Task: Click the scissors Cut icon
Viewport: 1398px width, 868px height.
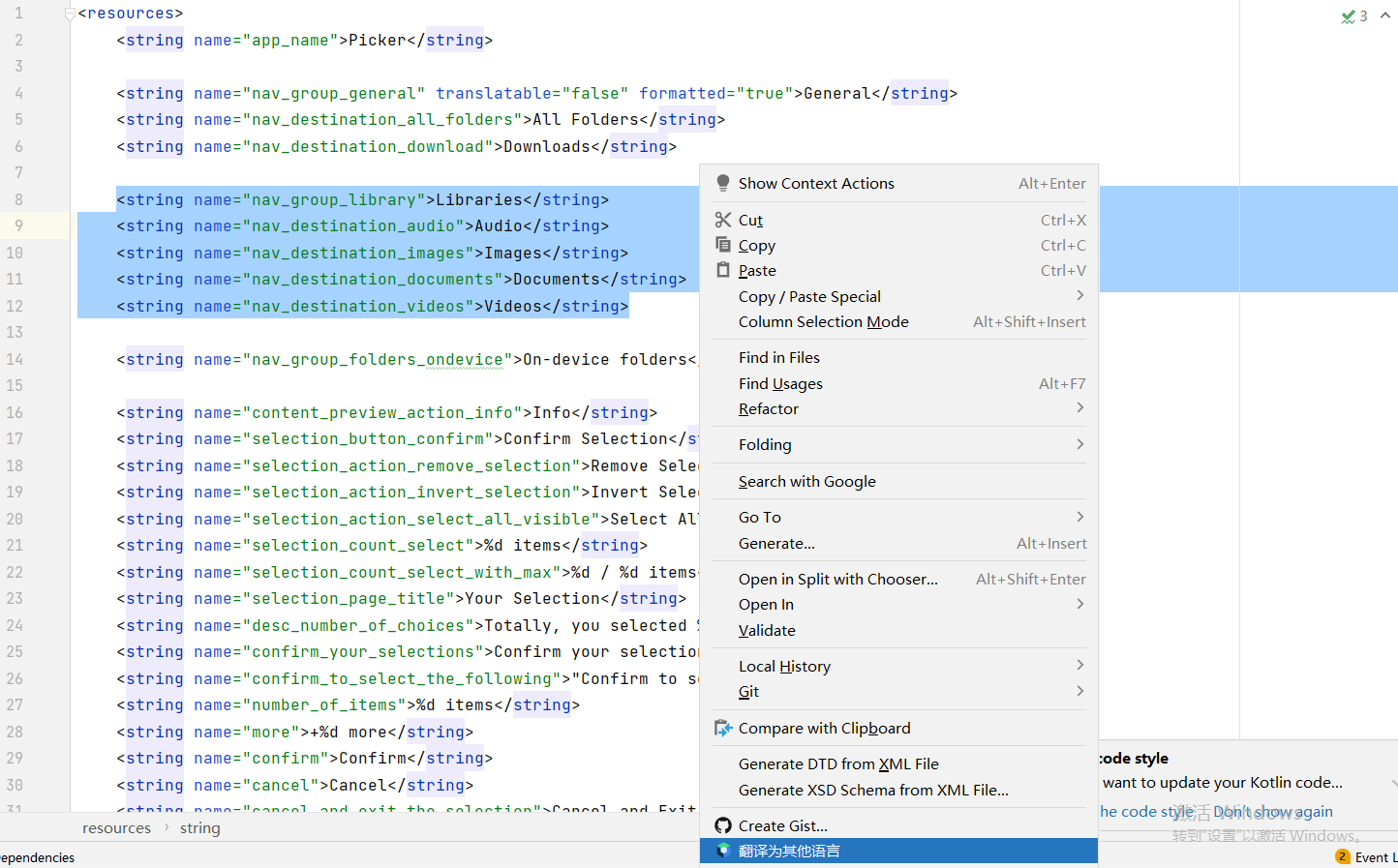Action: 722,220
